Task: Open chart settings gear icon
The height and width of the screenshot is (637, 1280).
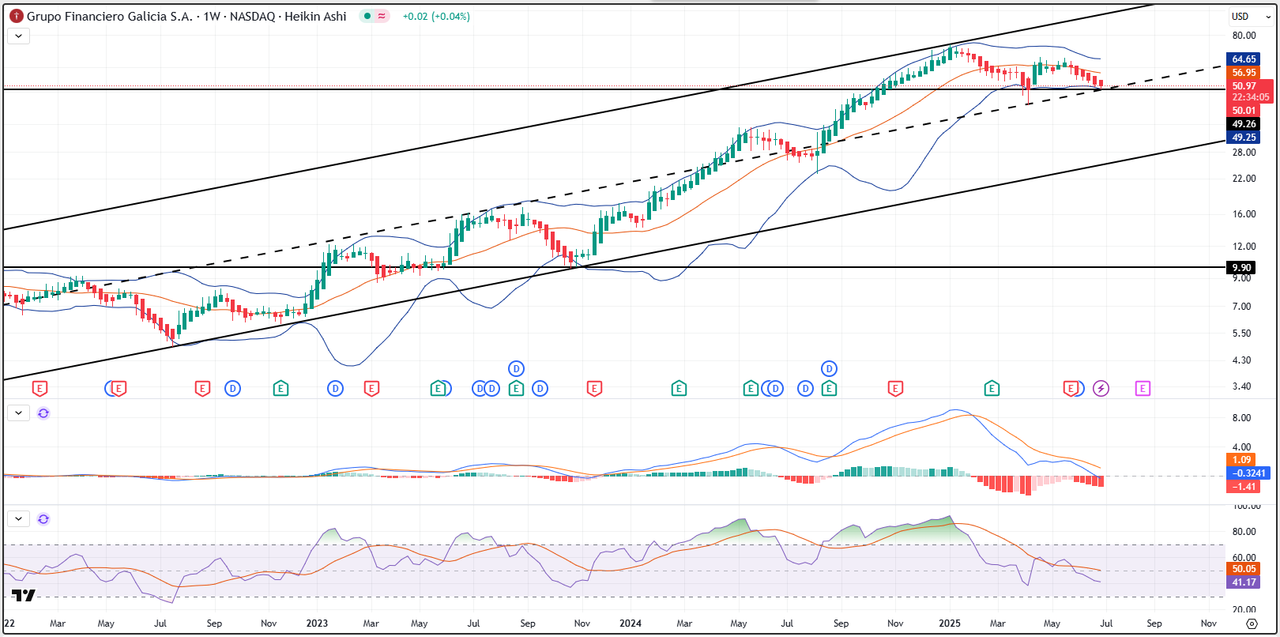Action: pyautogui.click(x=1251, y=622)
